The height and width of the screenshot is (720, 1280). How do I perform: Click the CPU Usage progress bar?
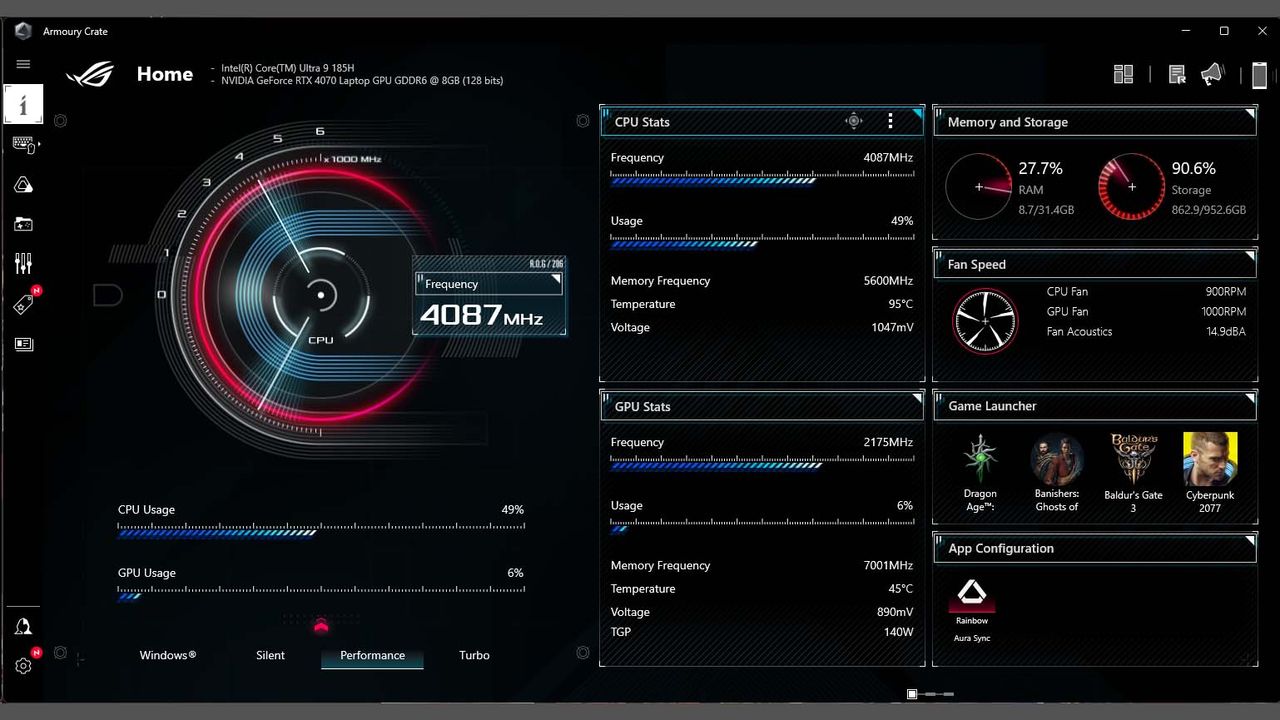[321, 532]
